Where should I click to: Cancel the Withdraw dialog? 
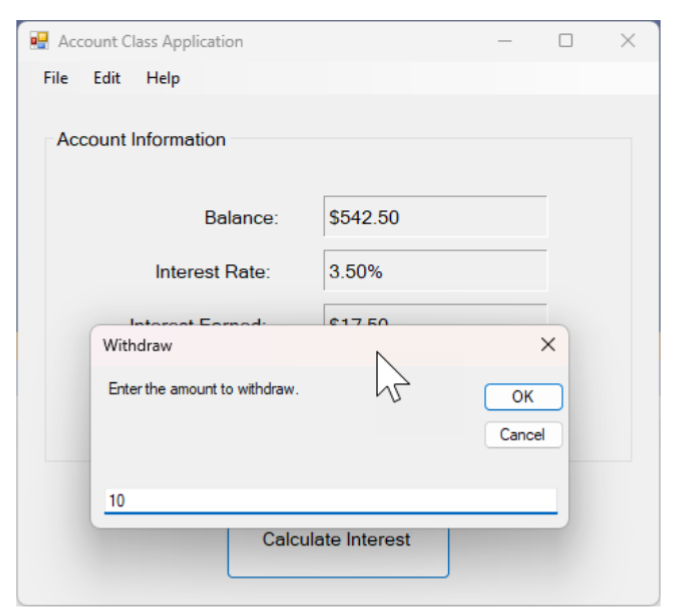tap(523, 434)
